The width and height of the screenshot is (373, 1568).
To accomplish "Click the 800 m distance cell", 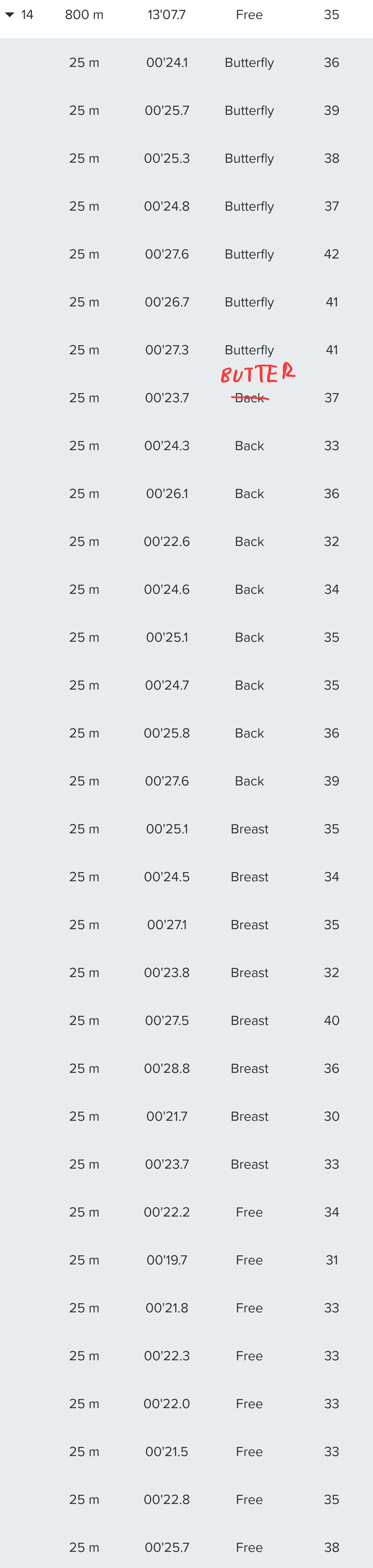I will point(84,15).
